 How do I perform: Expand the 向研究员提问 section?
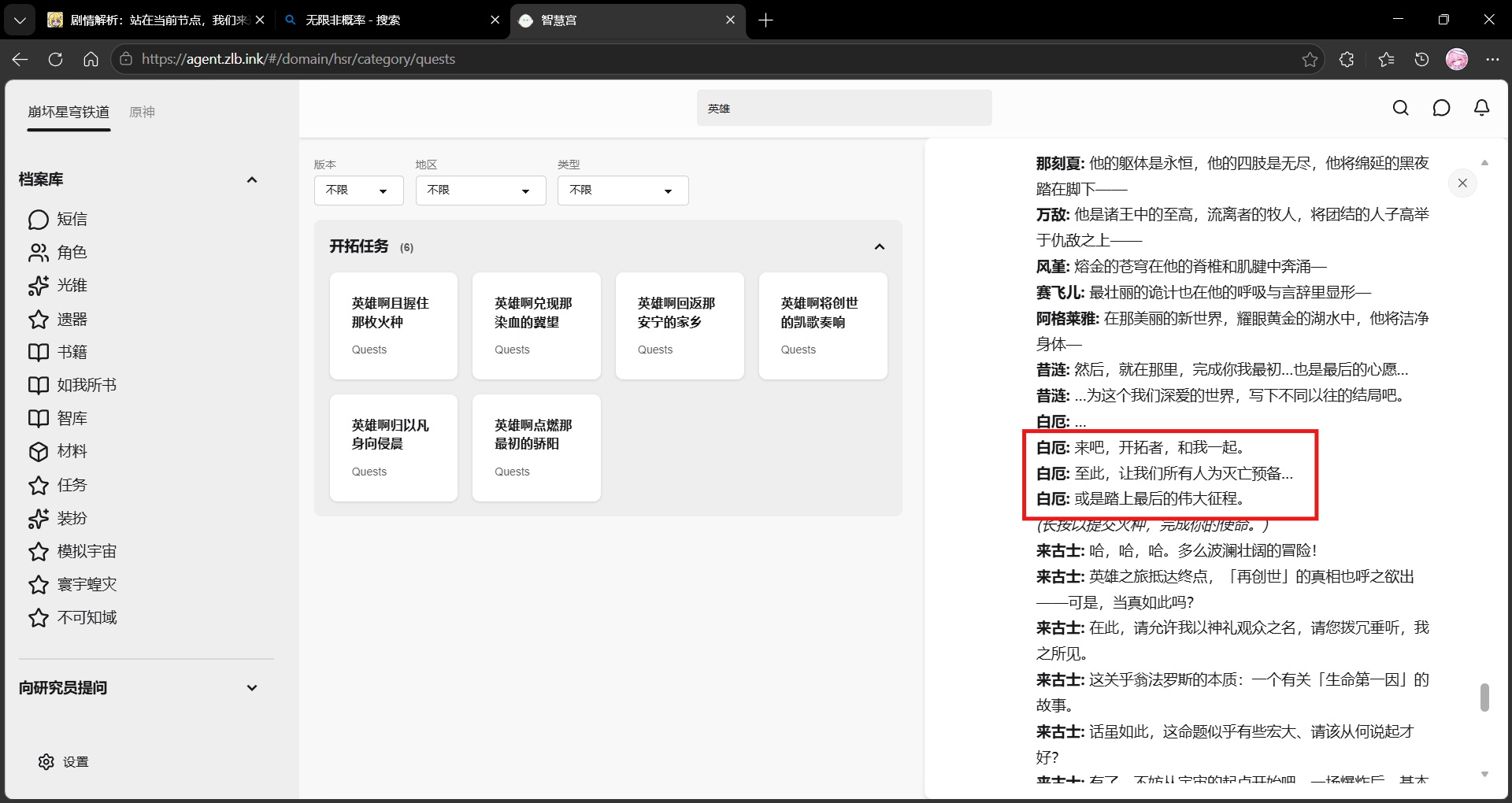pos(252,688)
